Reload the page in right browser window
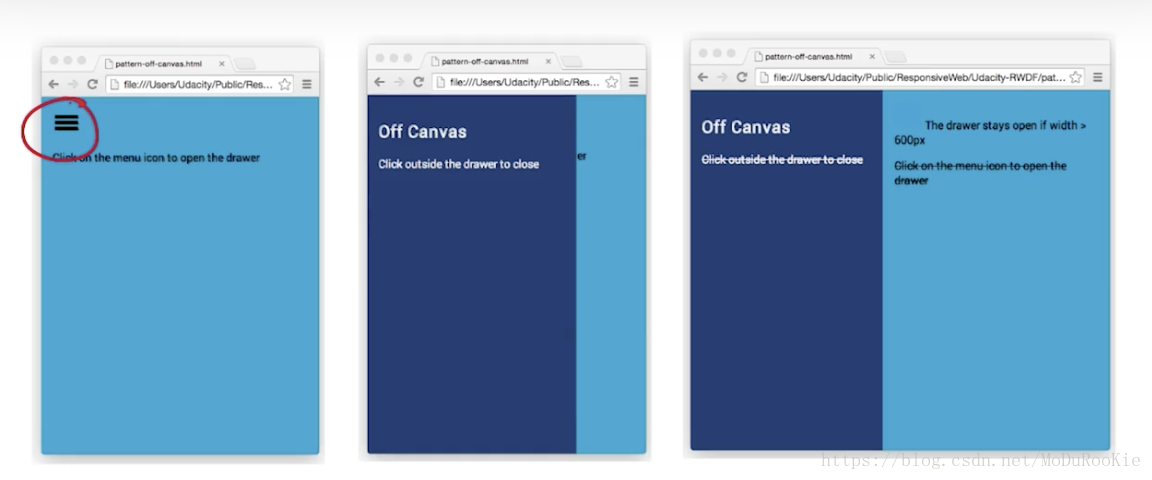The image size is (1152, 480). pos(742,77)
